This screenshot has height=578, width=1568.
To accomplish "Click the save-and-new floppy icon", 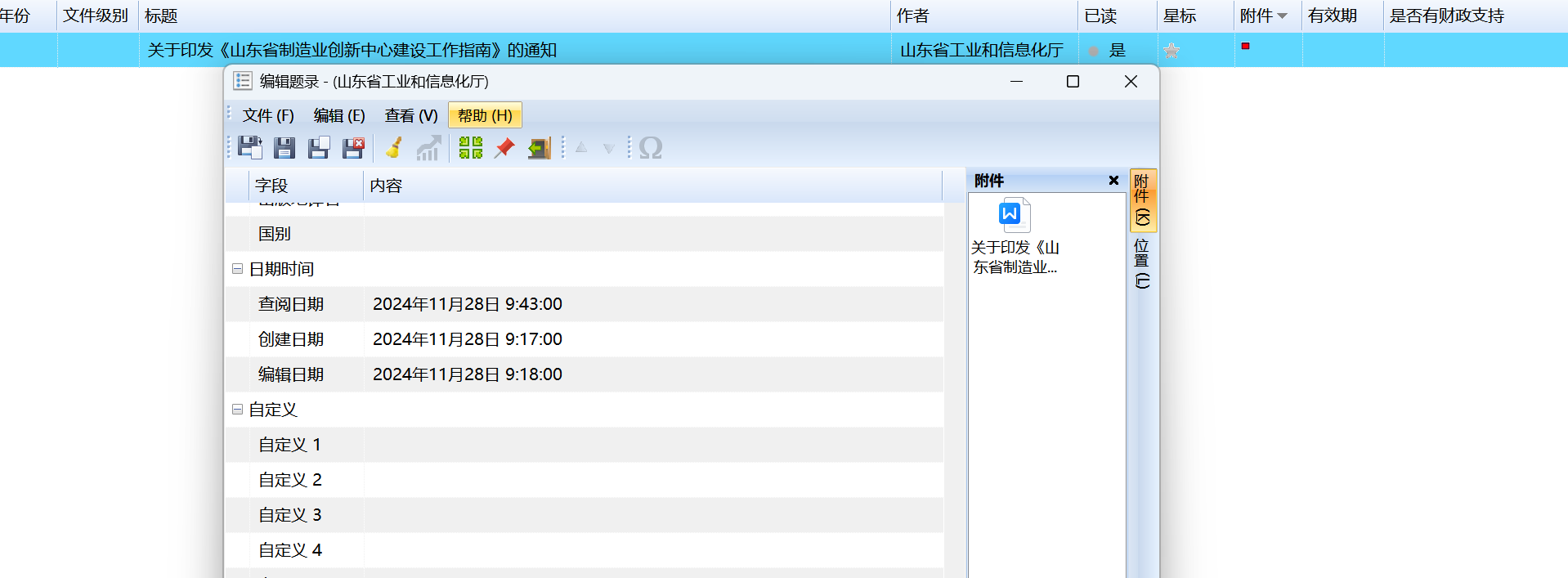I will (x=249, y=148).
